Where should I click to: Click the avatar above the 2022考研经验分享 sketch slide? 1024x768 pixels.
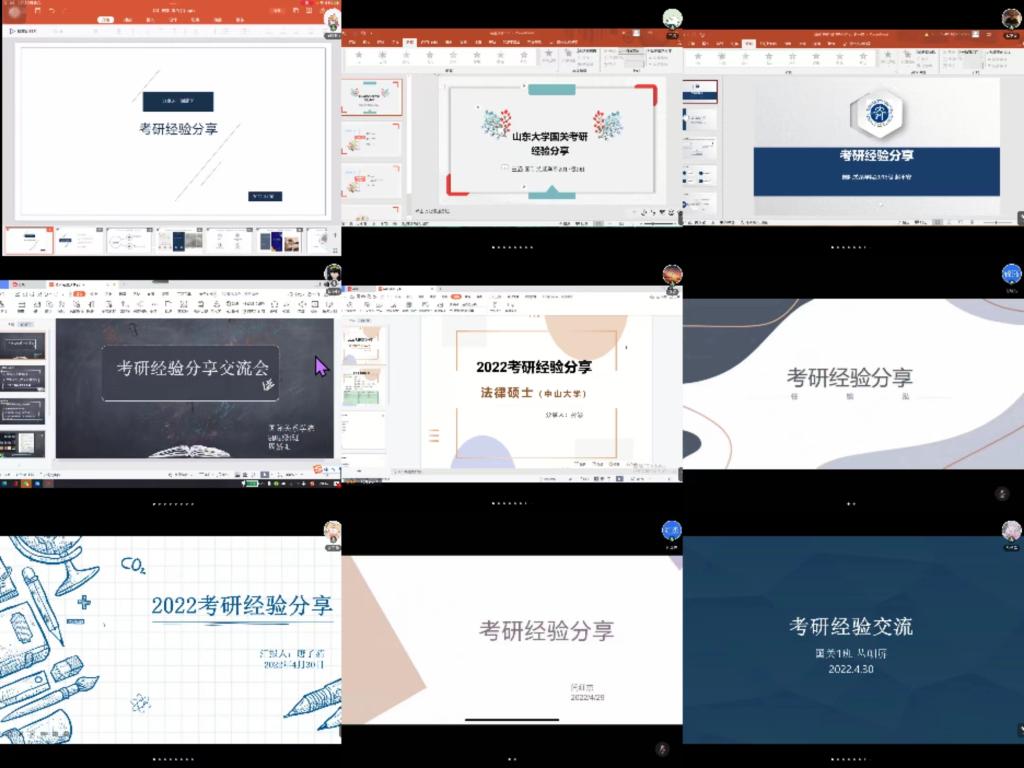[332, 532]
